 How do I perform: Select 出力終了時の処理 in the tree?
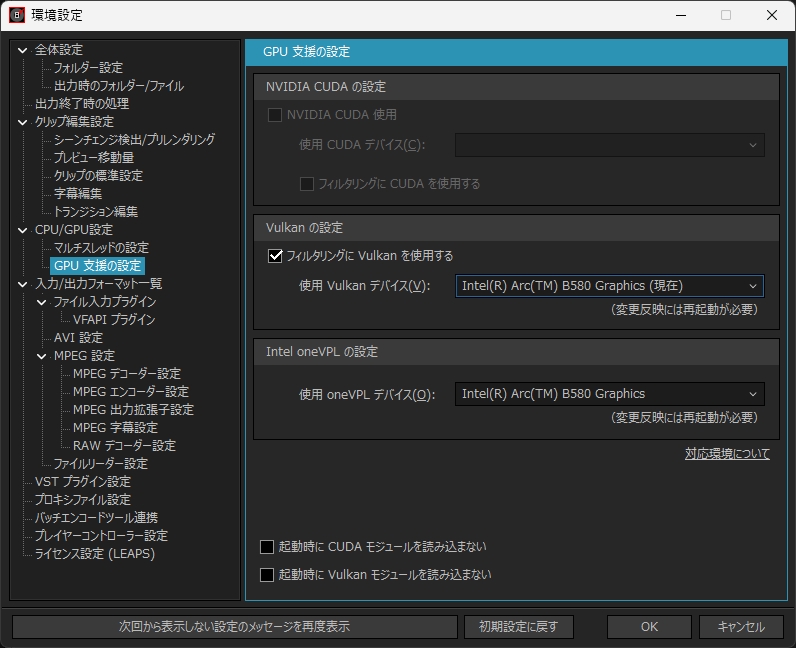pyautogui.click(x=82, y=104)
